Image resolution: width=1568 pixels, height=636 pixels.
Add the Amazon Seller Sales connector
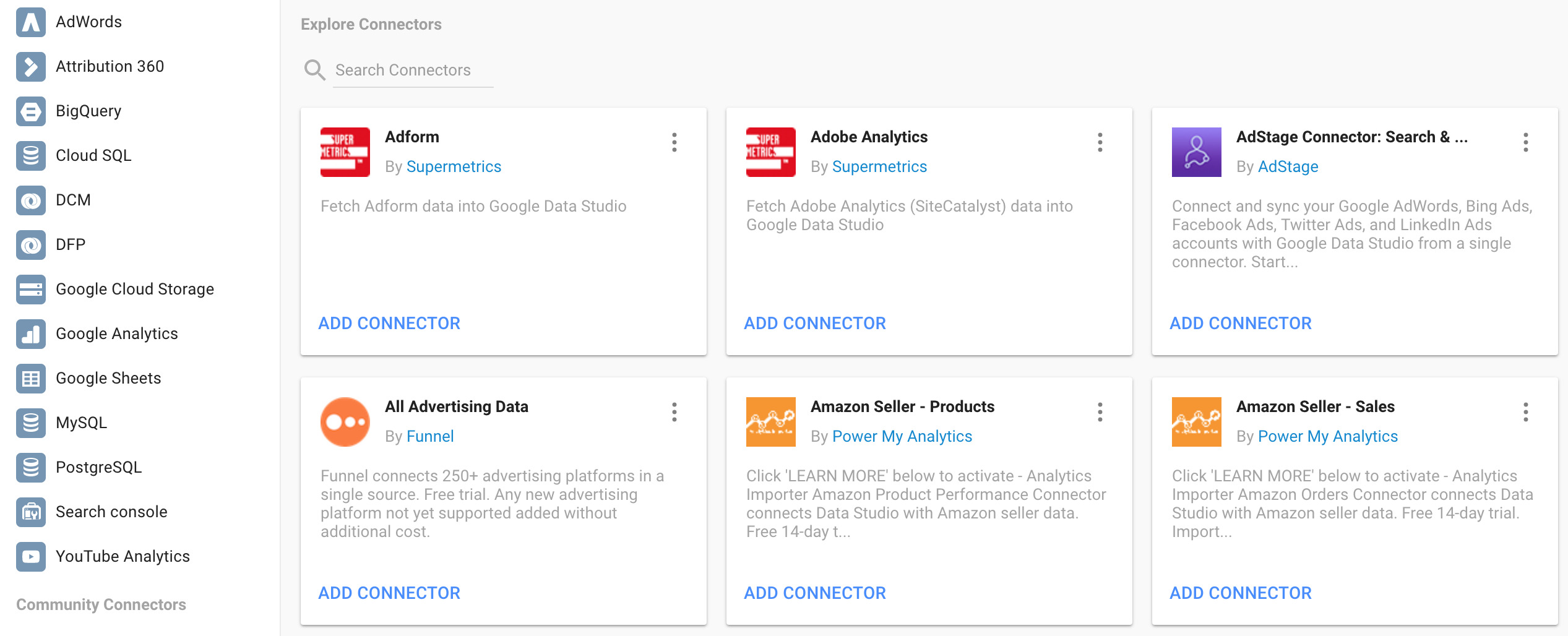(1241, 593)
